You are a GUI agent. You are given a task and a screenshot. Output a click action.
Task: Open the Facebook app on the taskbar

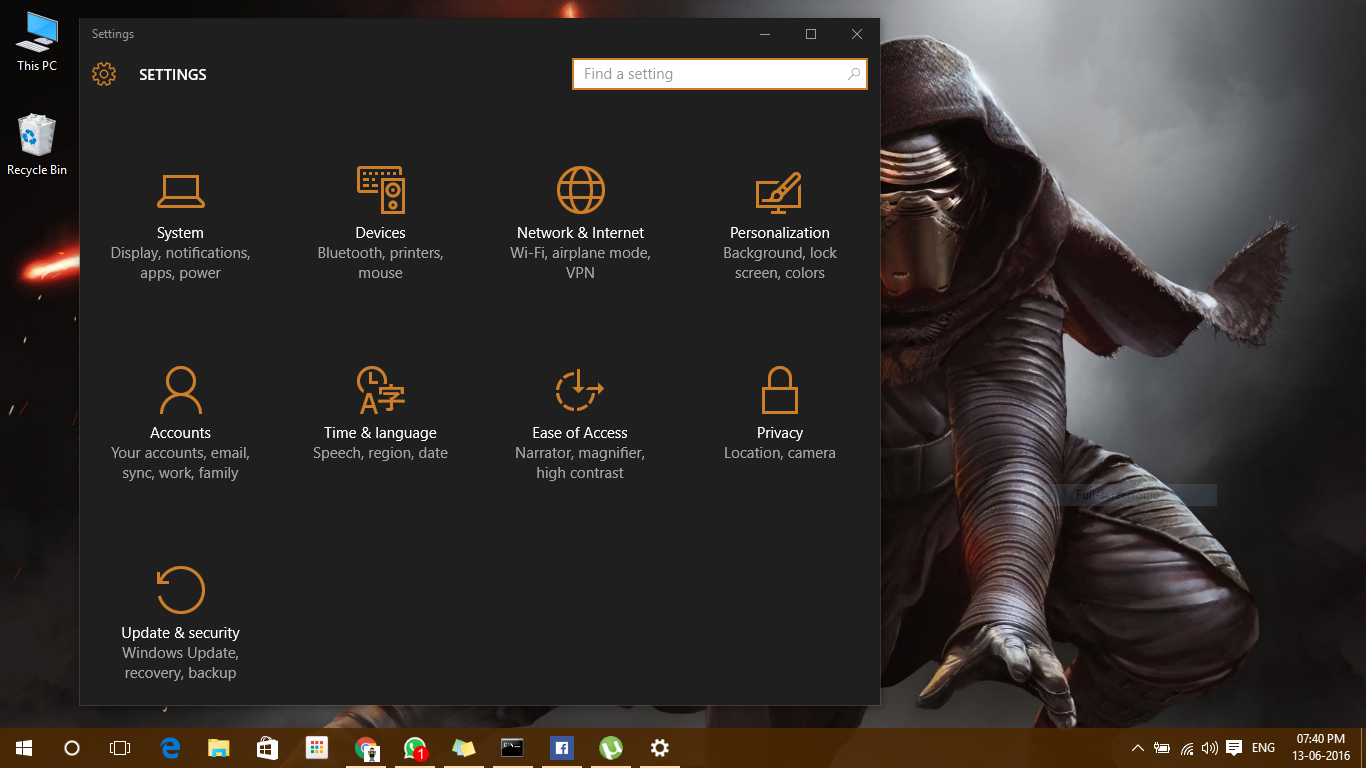click(x=561, y=748)
